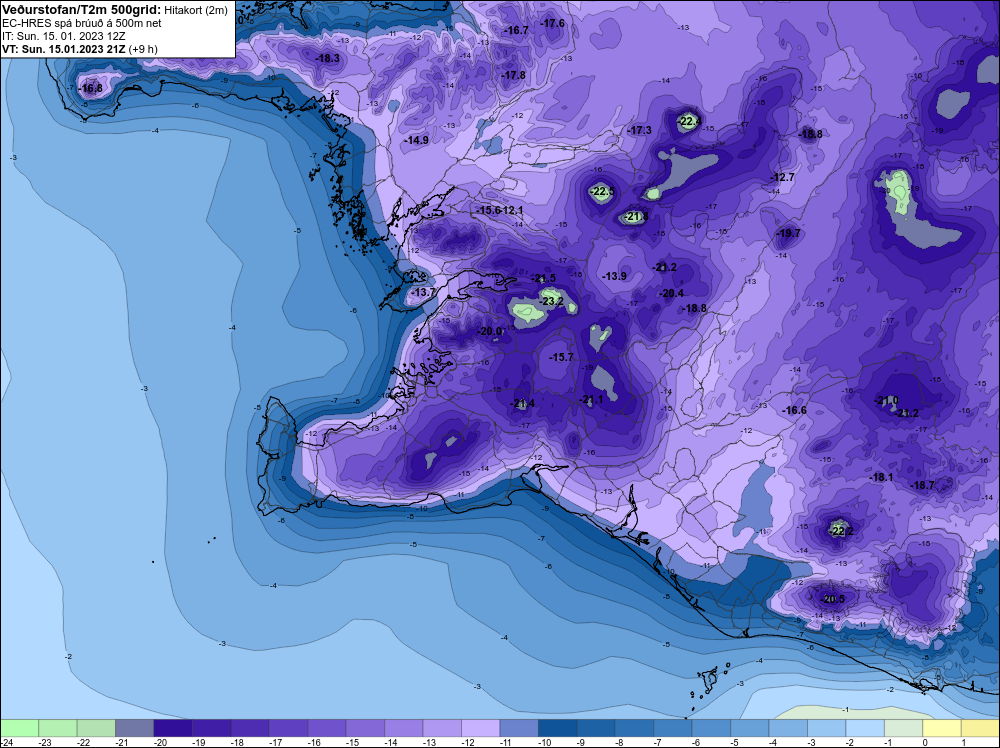Click the -19.7 temperature value

tap(788, 233)
